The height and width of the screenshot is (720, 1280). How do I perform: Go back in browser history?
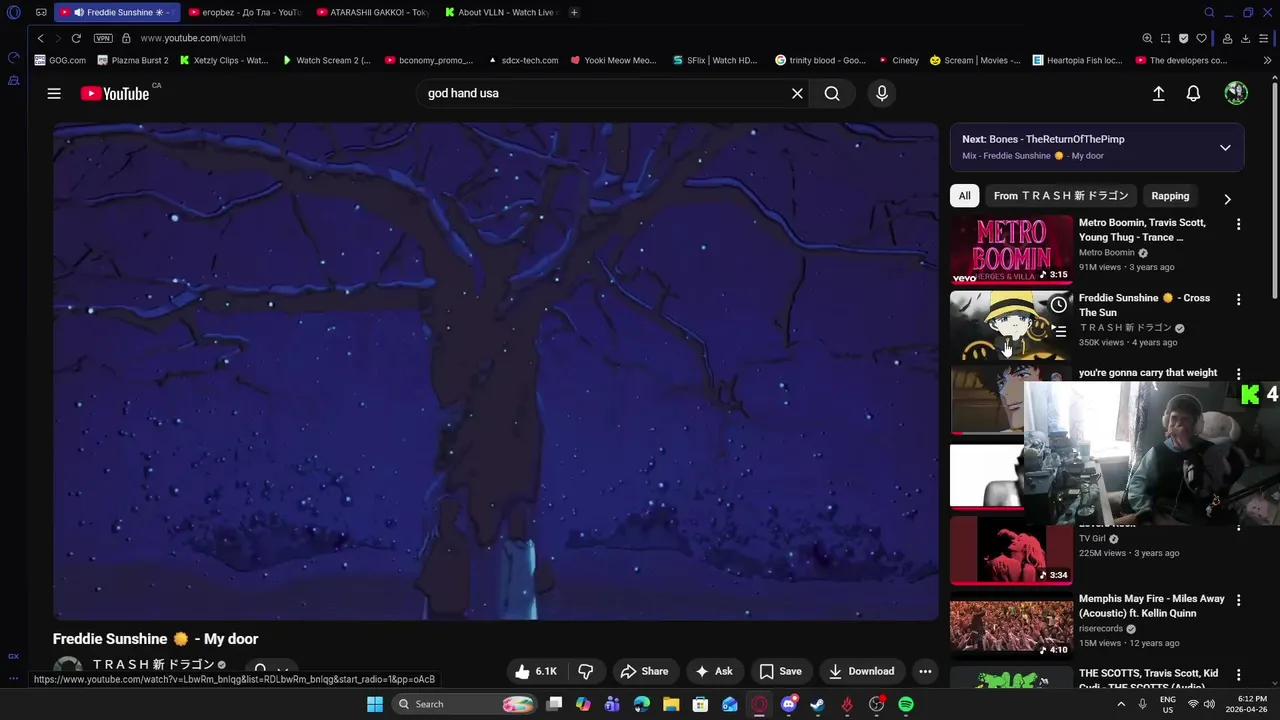point(41,38)
